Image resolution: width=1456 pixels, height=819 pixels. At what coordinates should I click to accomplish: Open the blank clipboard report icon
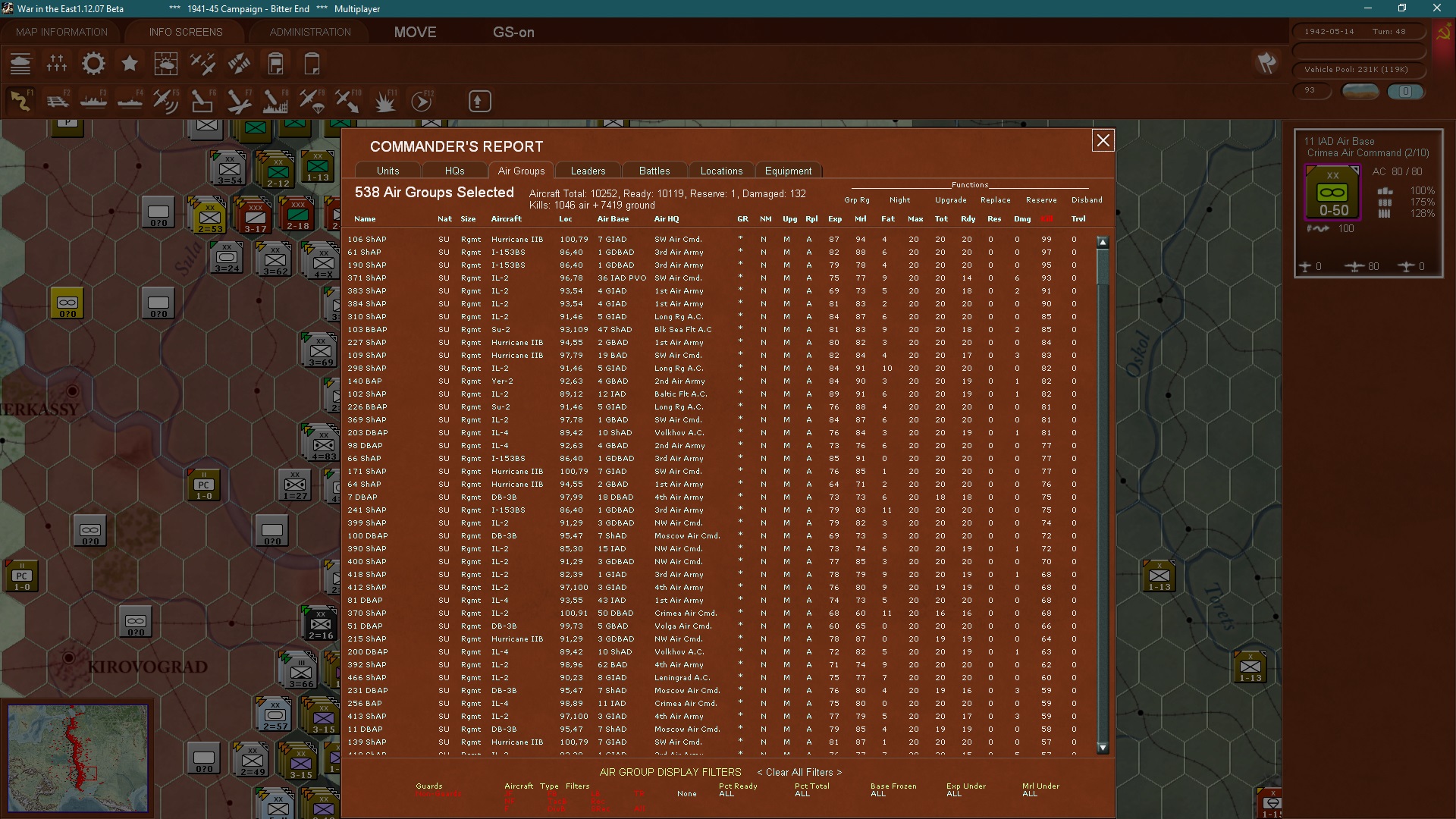point(312,64)
